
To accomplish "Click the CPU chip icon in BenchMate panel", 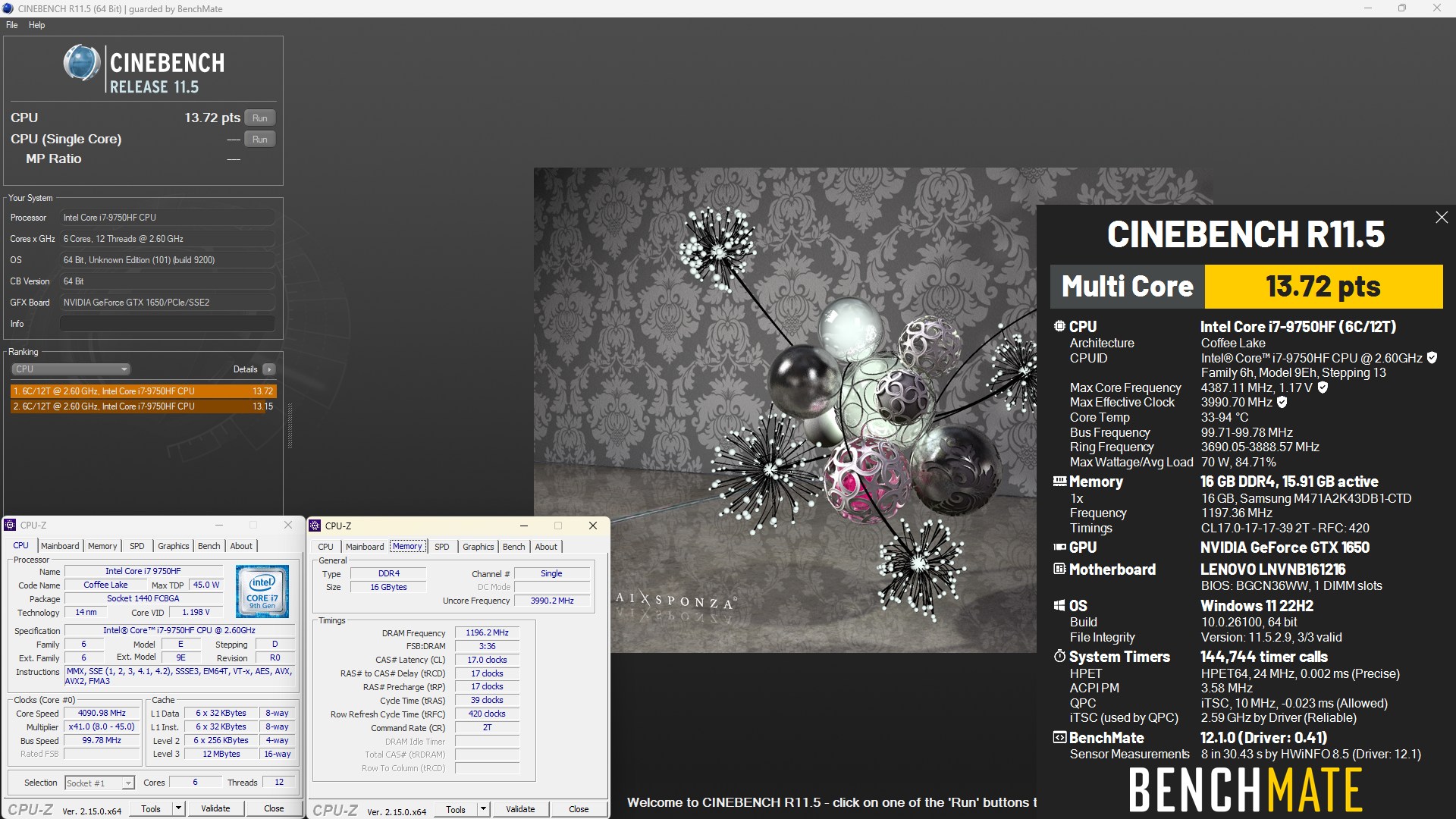I will [1059, 327].
